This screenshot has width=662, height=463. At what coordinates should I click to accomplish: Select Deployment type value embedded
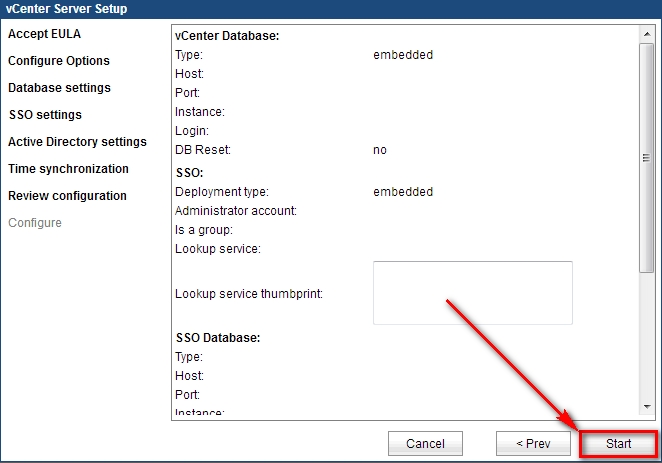[403, 192]
